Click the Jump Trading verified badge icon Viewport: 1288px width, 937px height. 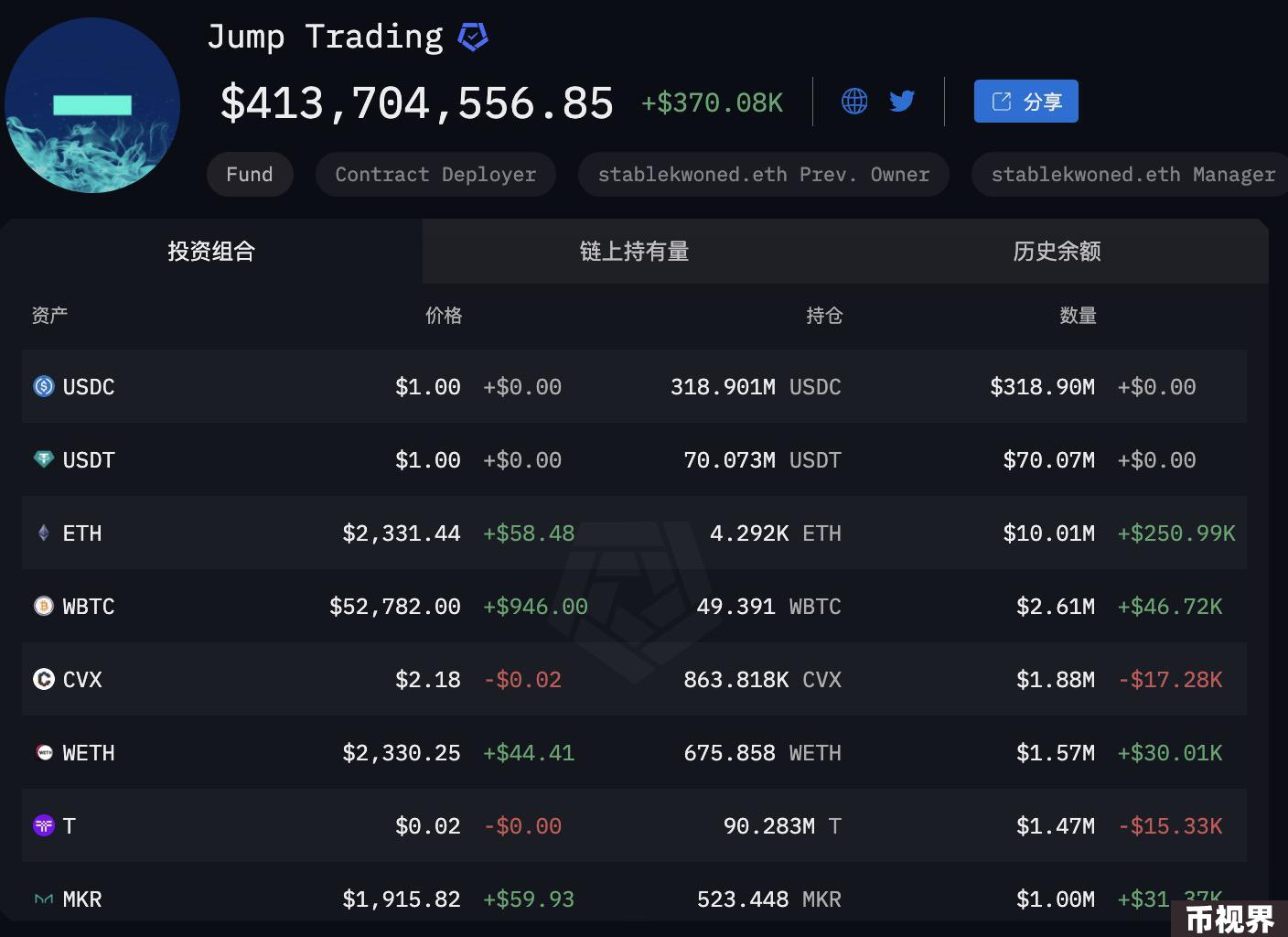(x=473, y=37)
